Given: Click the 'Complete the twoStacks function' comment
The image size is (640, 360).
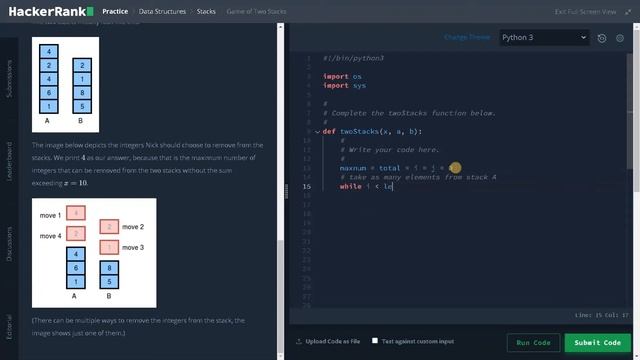Looking at the screenshot, I should (409, 113).
